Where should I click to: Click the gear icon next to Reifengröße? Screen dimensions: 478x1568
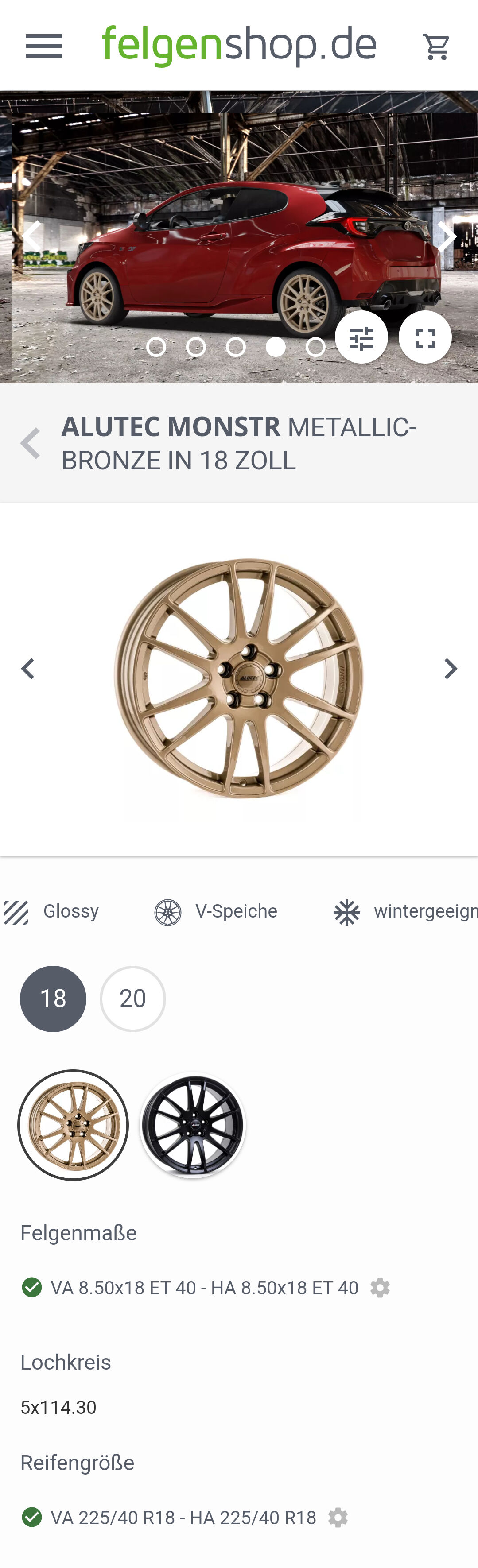click(338, 1517)
